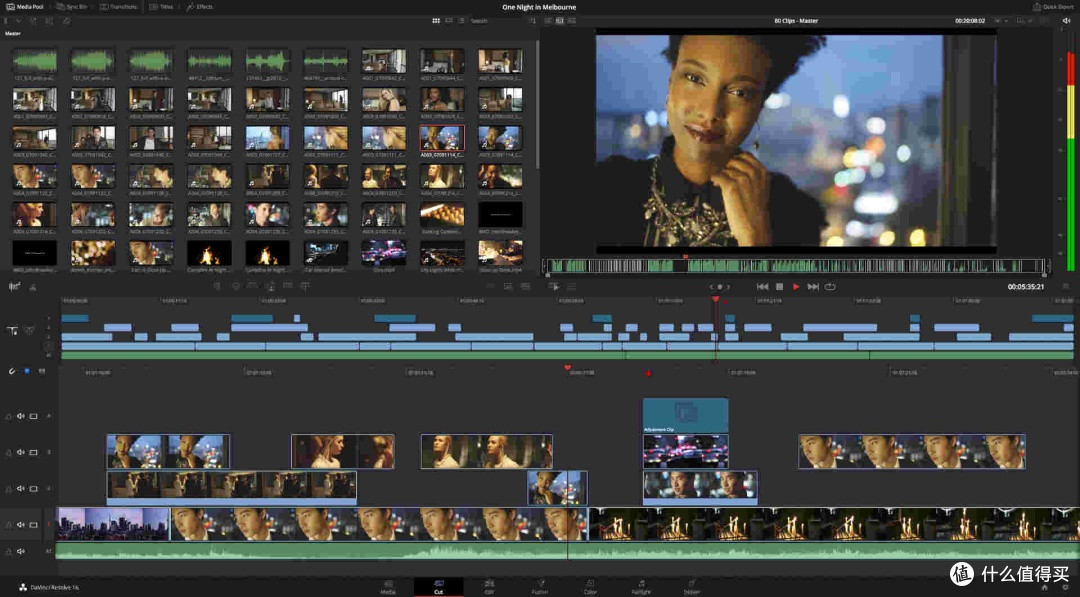Select Timeline viewer mode icon
This screenshot has width=1080, height=597.
point(572,21)
